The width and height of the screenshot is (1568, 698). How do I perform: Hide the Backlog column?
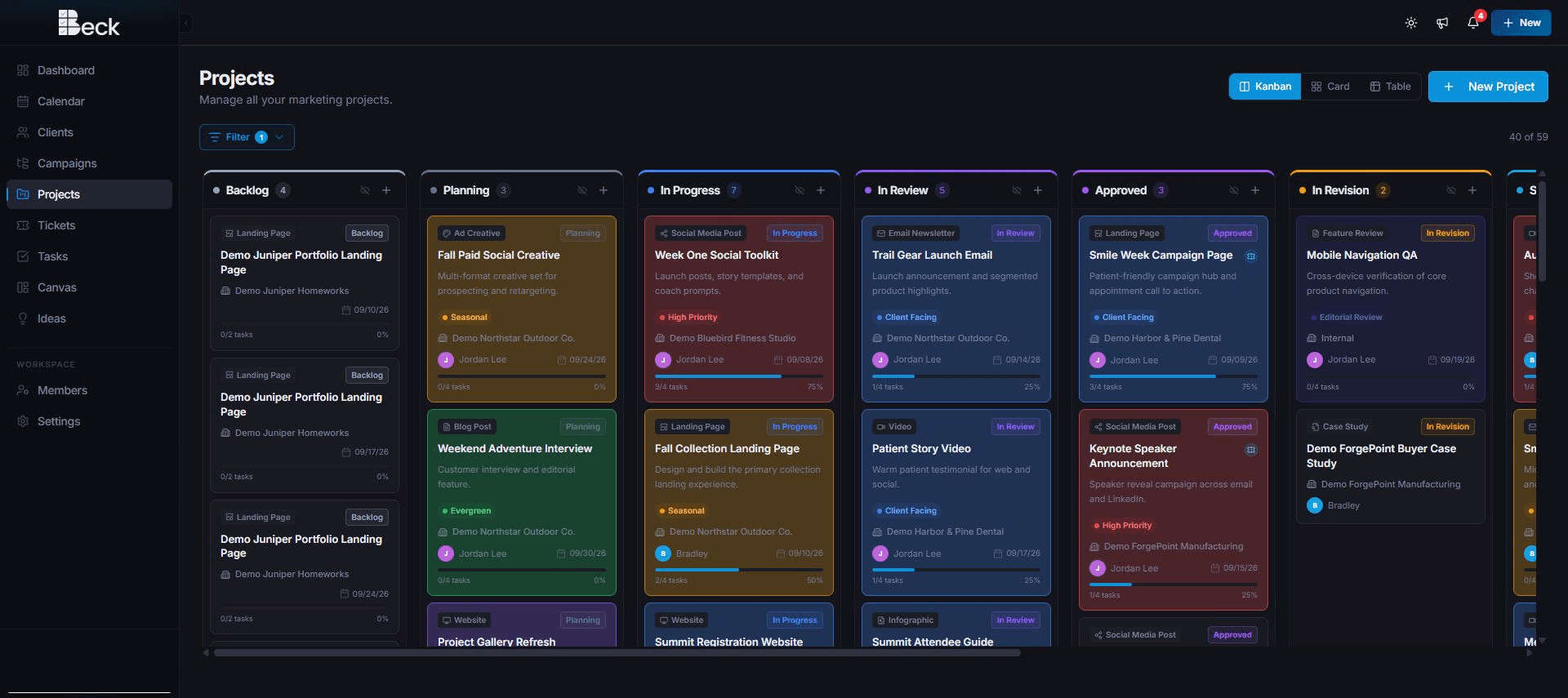click(365, 190)
